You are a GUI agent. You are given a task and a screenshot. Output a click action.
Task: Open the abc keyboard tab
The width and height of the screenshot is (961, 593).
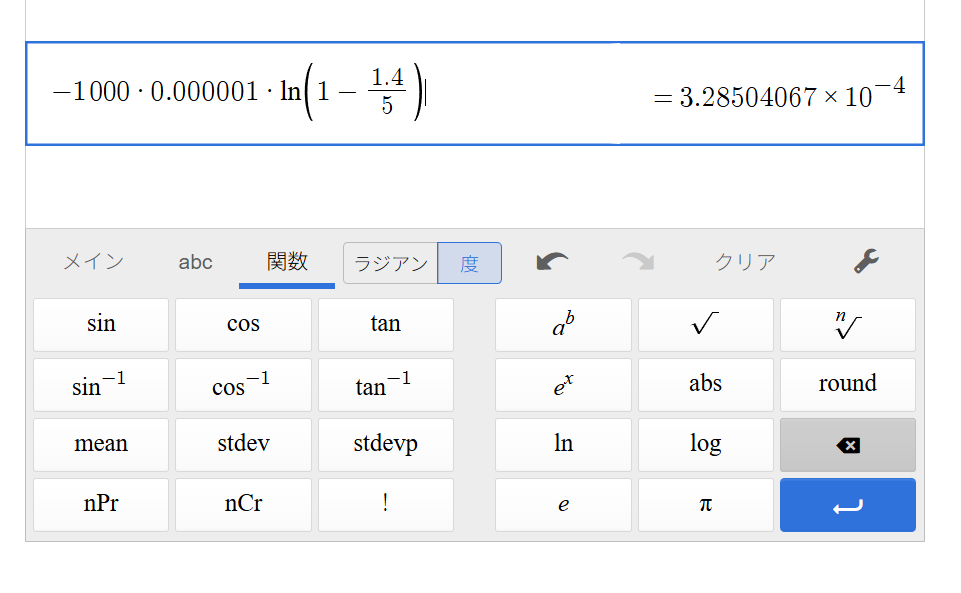[195, 262]
